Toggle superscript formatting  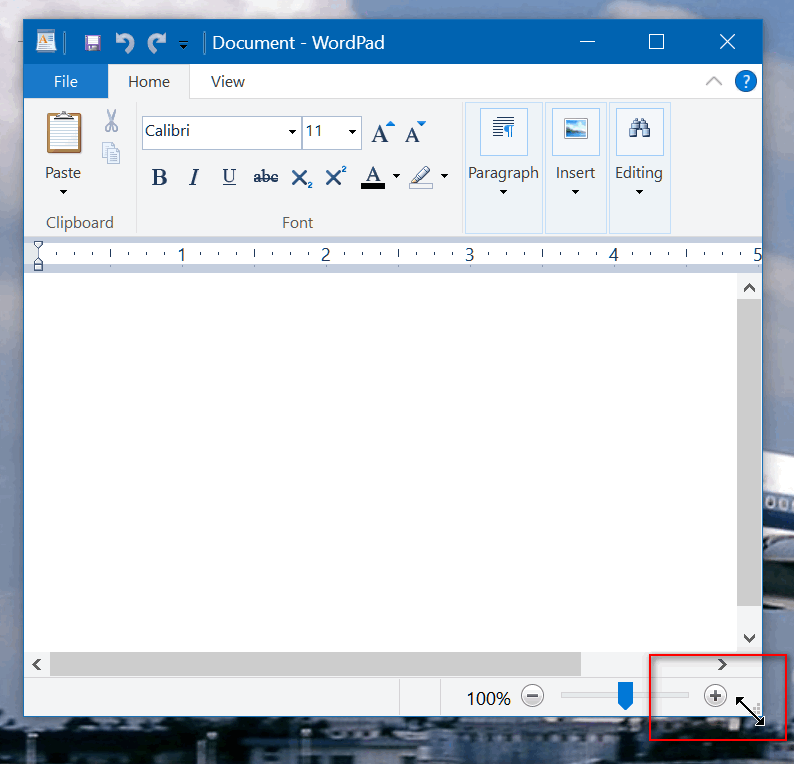336,176
